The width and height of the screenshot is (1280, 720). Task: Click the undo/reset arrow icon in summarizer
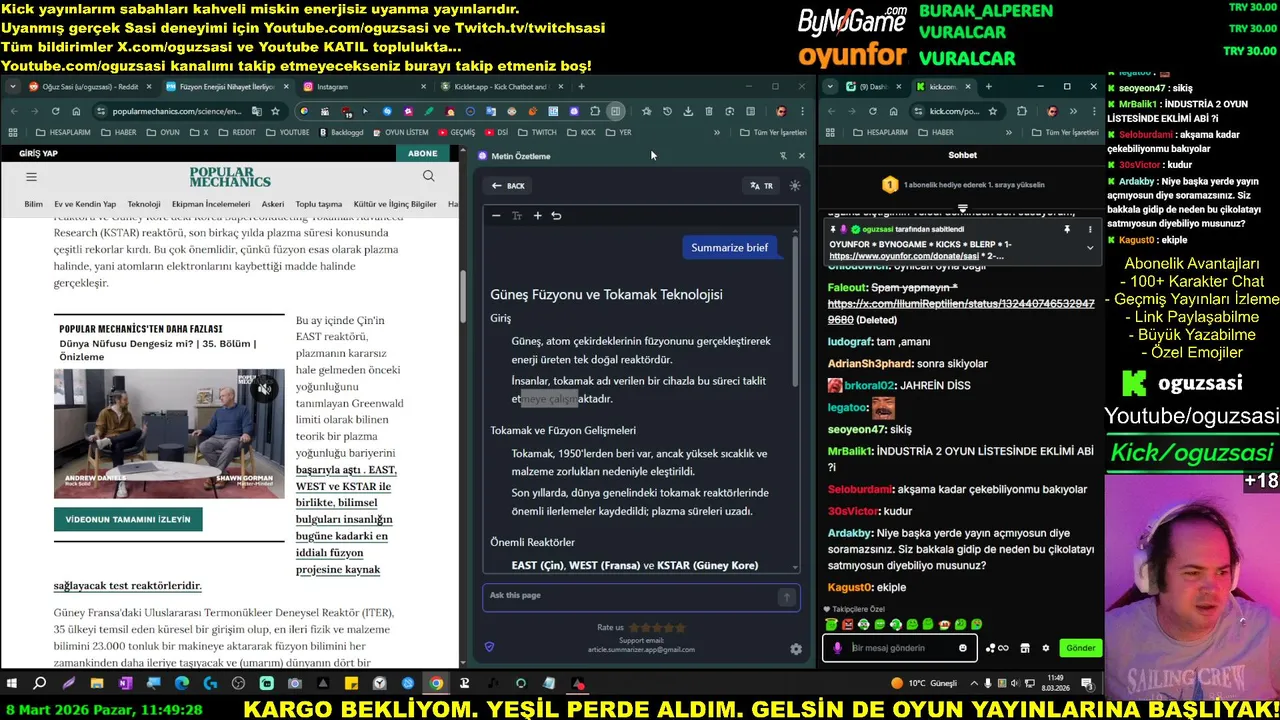[556, 215]
